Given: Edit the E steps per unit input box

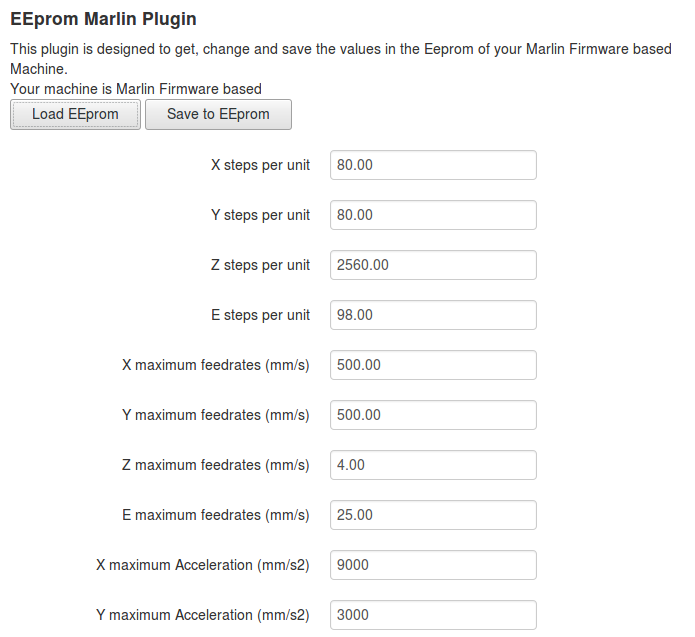Looking at the screenshot, I should [432, 315].
